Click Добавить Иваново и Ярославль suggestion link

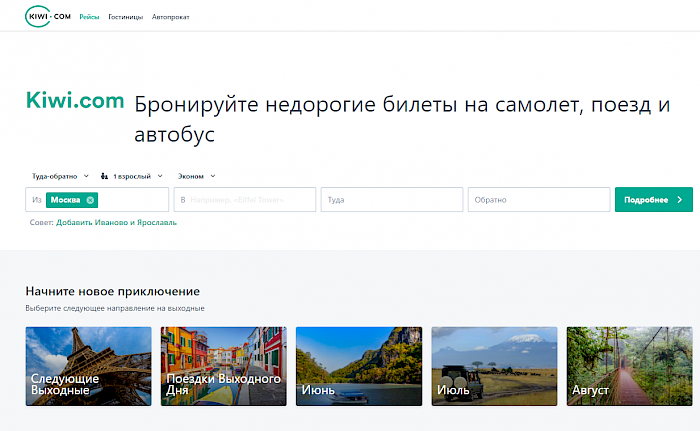116,222
